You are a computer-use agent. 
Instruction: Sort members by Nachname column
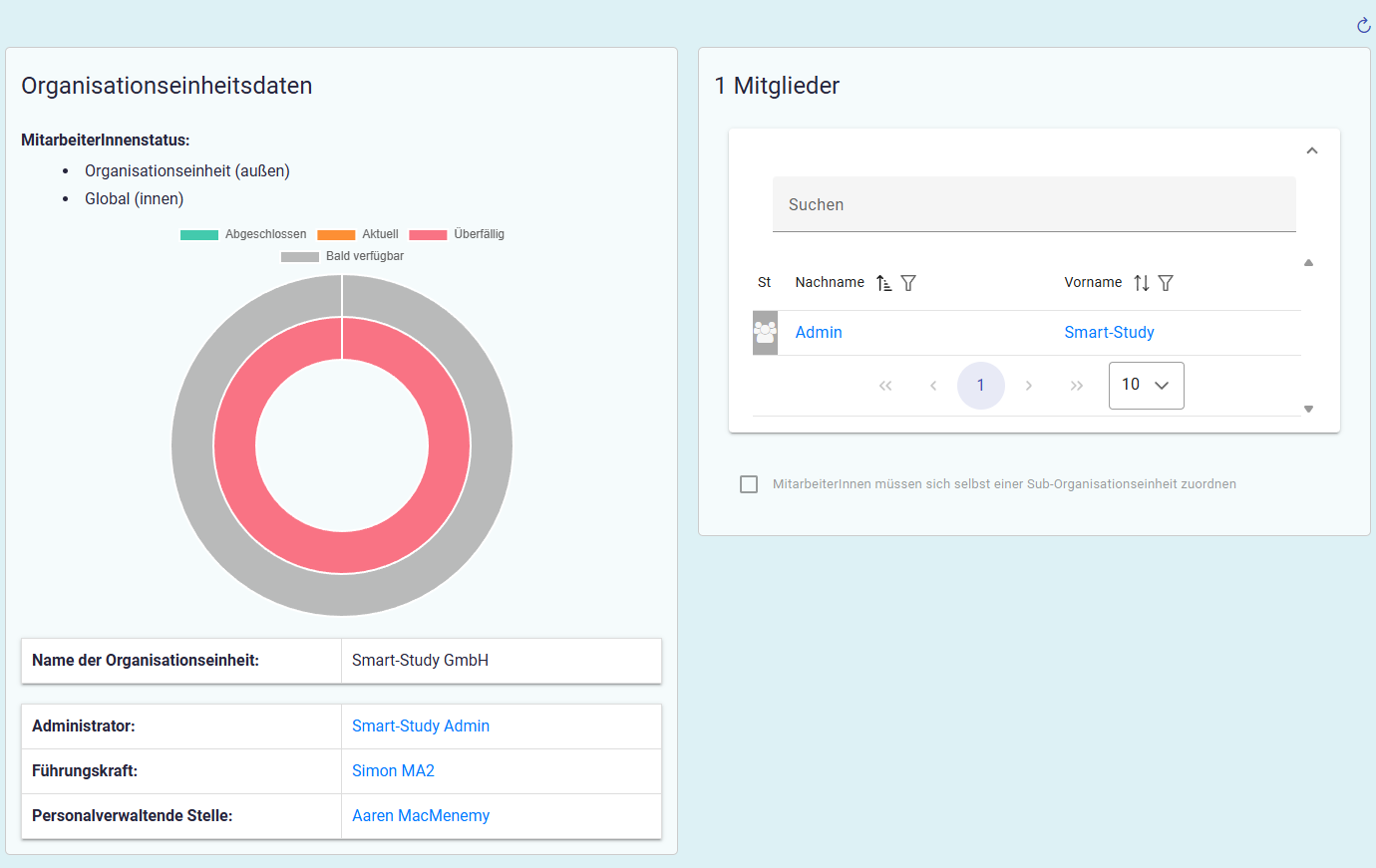883,283
